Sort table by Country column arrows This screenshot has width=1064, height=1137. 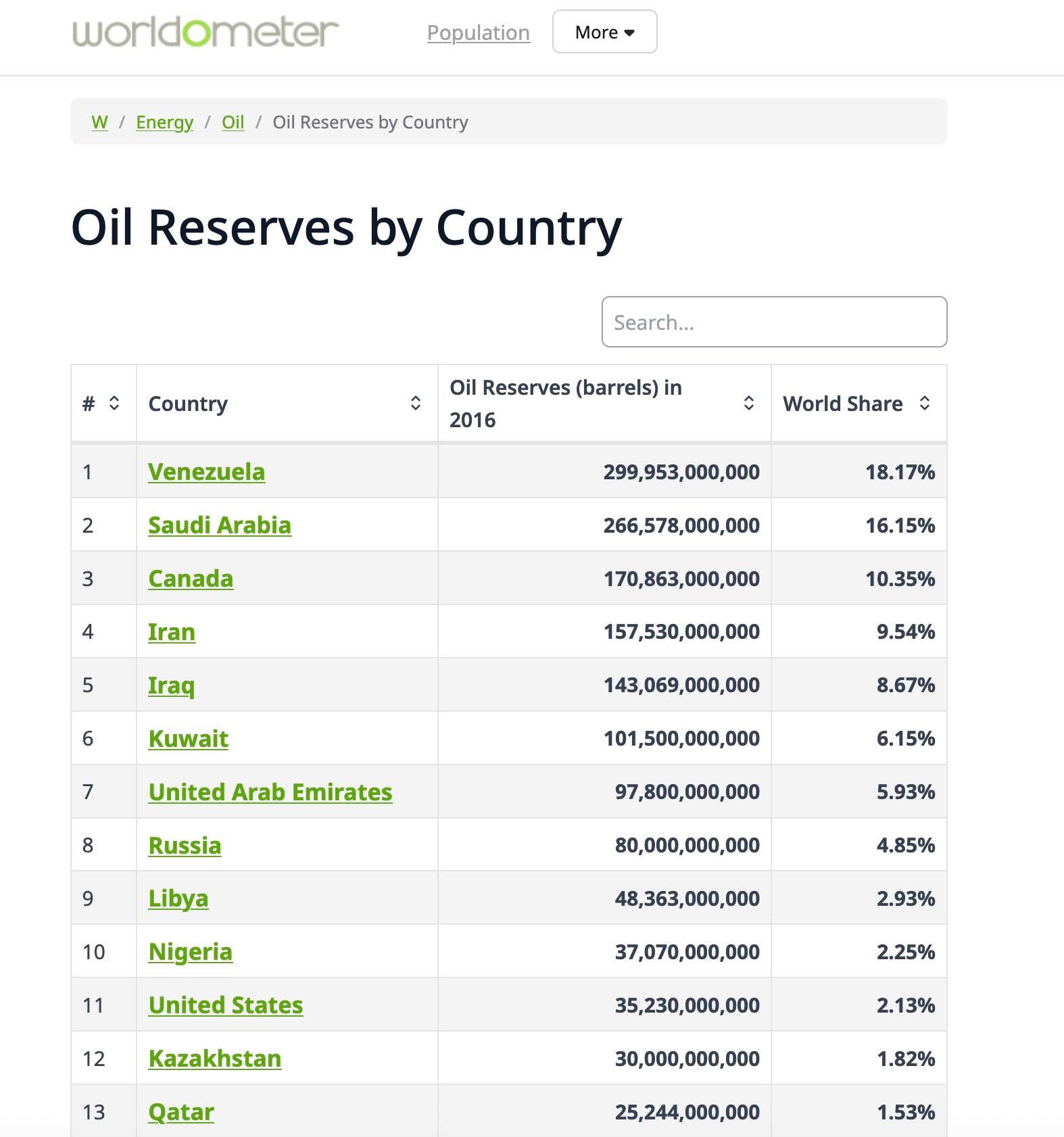pos(415,404)
